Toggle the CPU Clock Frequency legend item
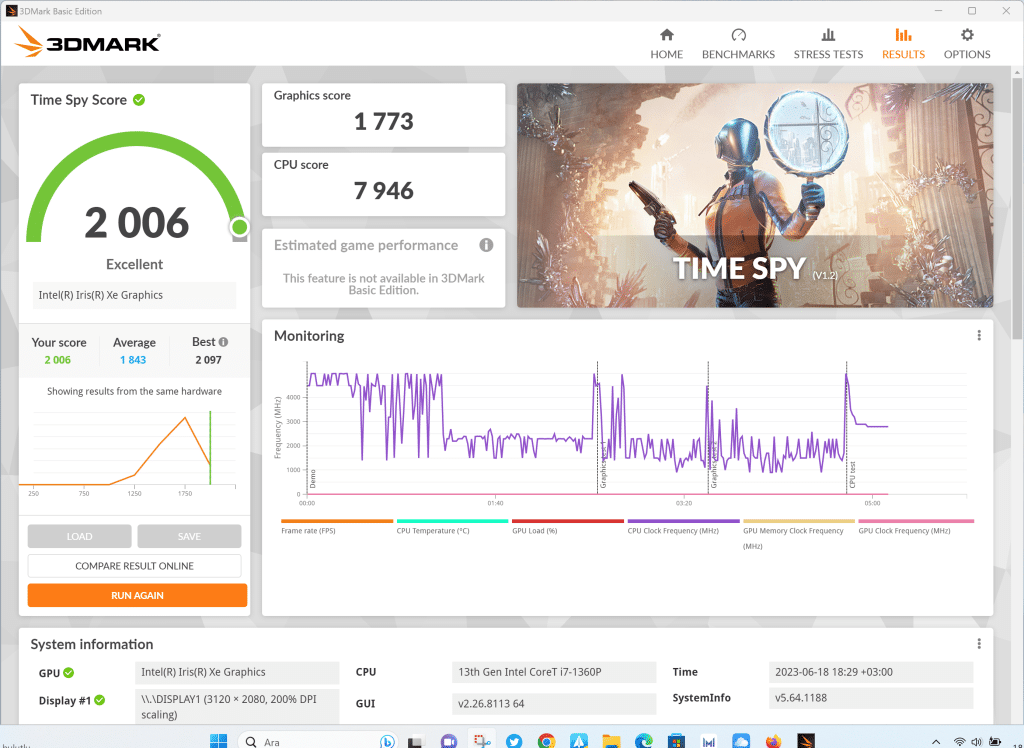The image size is (1024, 748). click(x=683, y=527)
